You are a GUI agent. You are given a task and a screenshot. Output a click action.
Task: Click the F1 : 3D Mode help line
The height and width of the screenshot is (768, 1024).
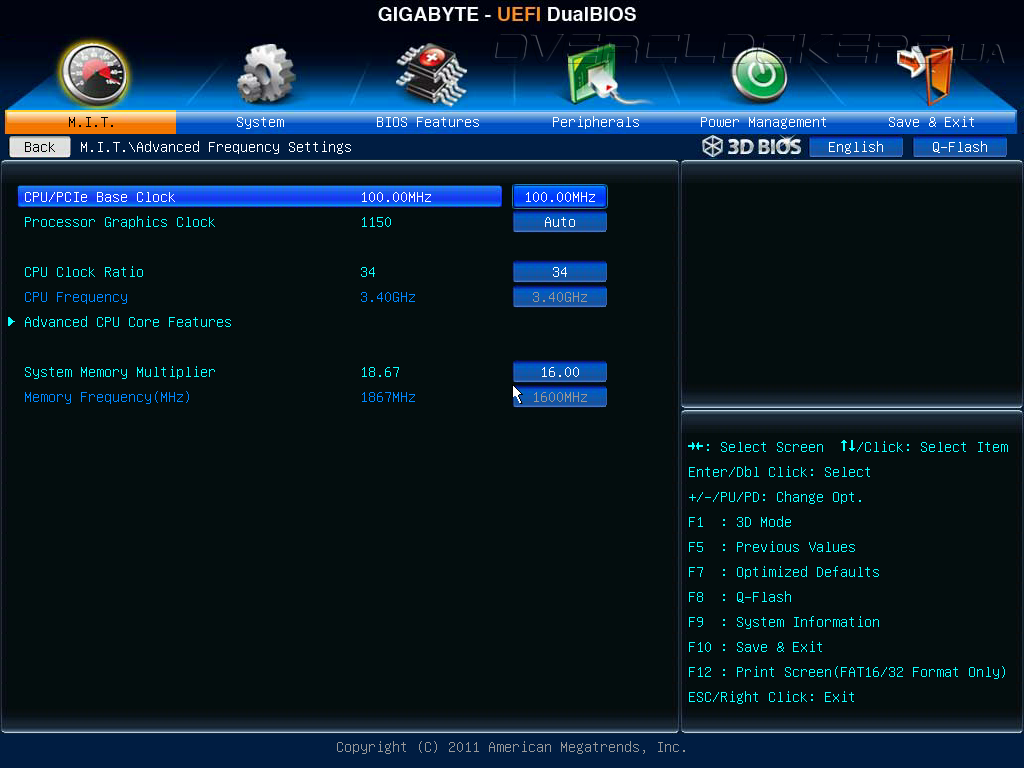pos(740,522)
